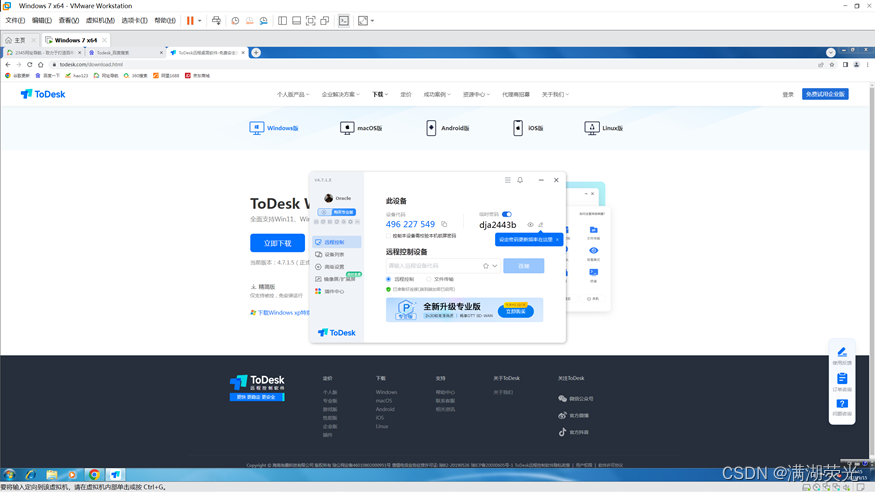Click VMware unity mode icon
The width and height of the screenshot is (875, 492).
point(325,21)
